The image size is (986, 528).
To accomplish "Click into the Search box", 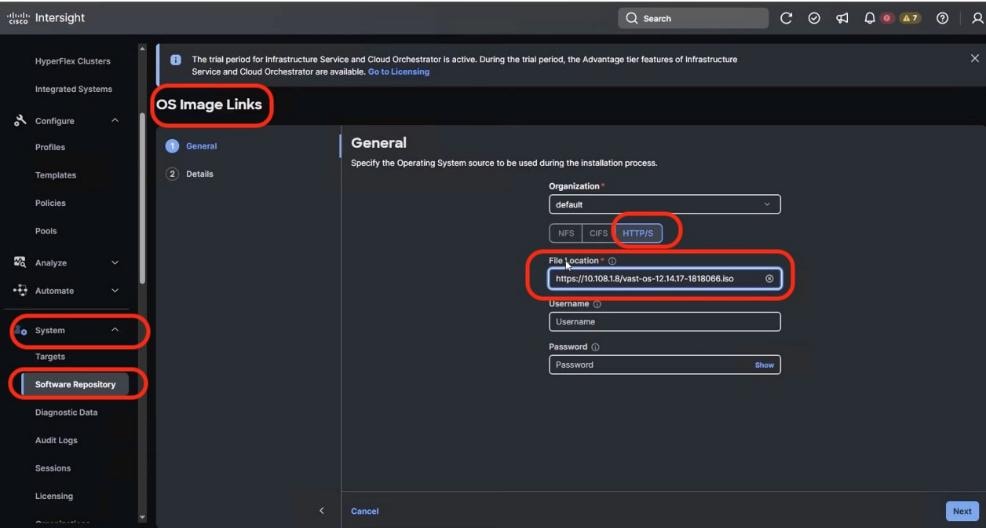I will click(x=693, y=18).
